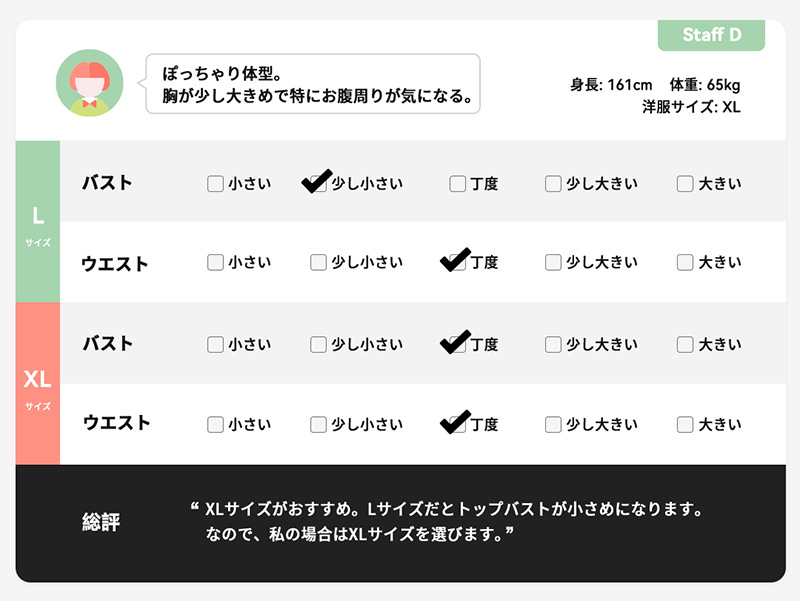Uncheck L size waist 丁度 checkbox

(457, 263)
